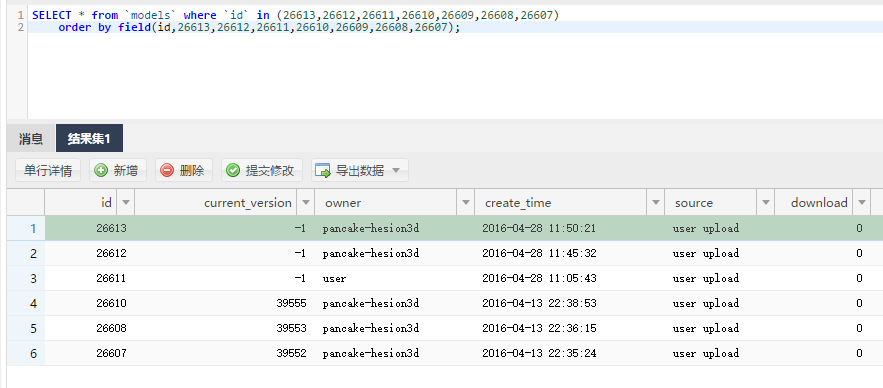Click id cell 26612
The image size is (883, 388).
pos(90,253)
